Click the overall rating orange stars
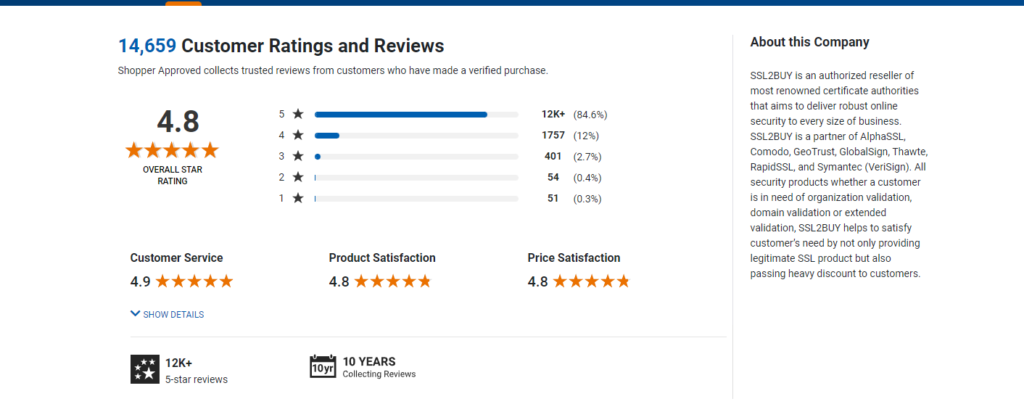Screen dimensions: 1024x412 tap(172, 150)
